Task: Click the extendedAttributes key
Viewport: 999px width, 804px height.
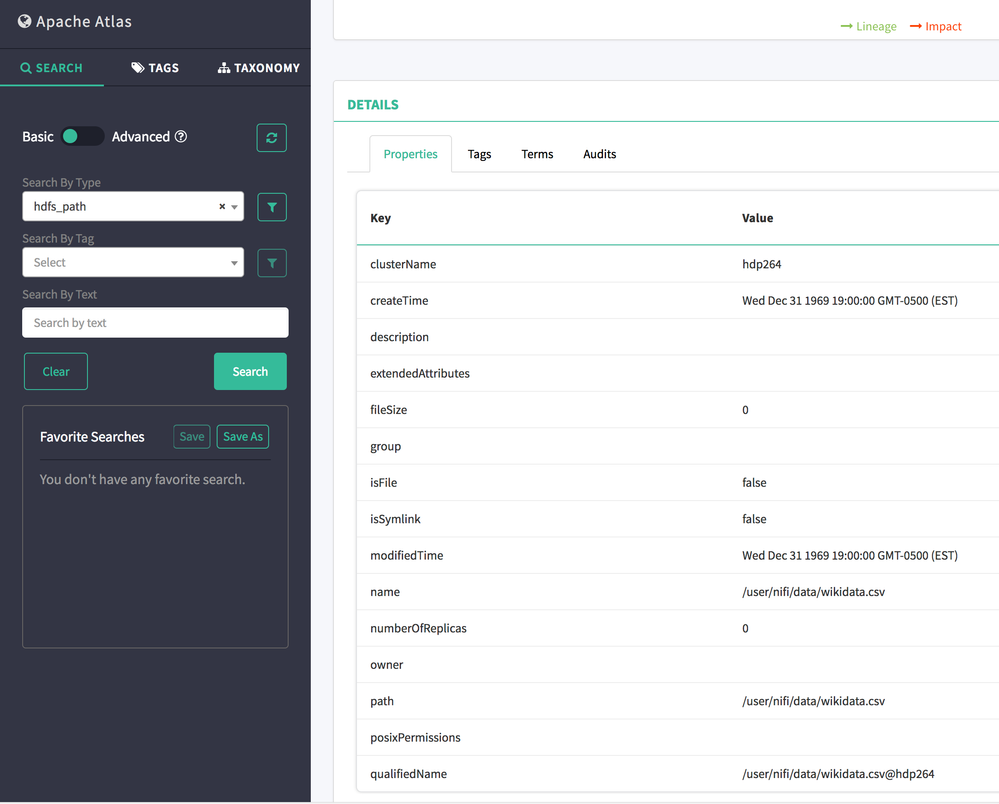Action: pyautogui.click(x=420, y=373)
